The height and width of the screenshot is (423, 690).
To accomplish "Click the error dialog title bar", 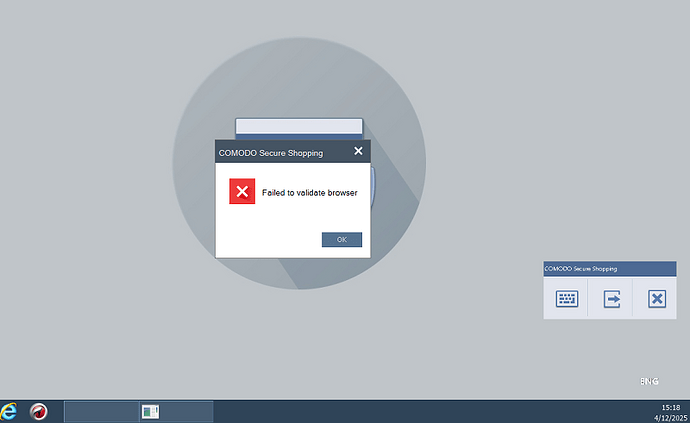I will 293,152.
